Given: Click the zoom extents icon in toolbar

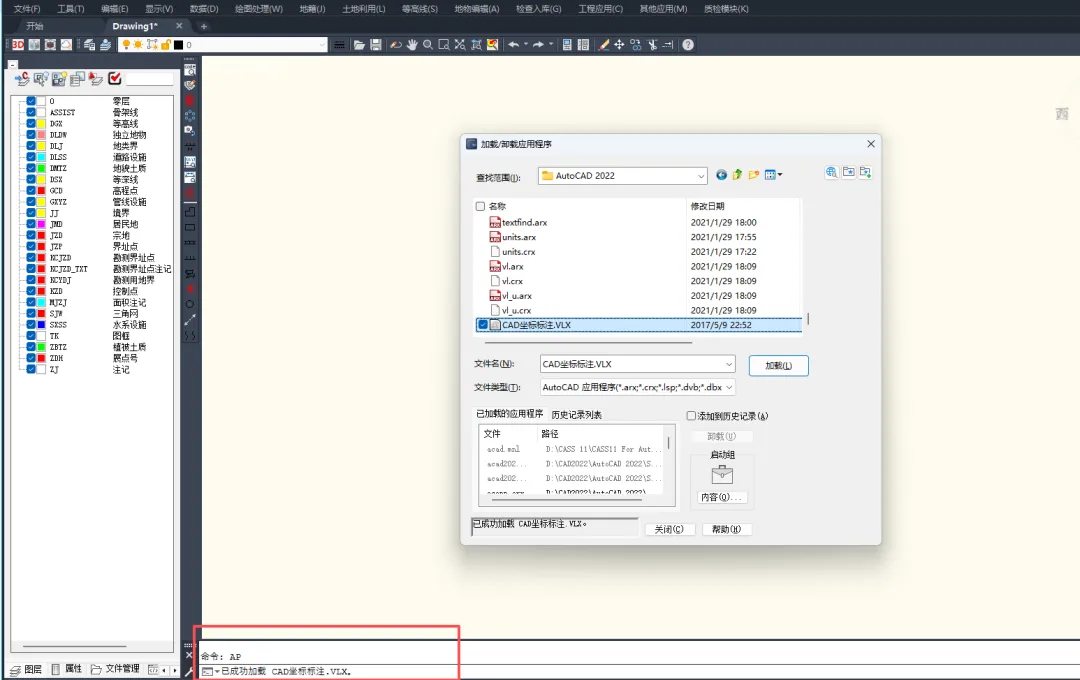Looking at the screenshot, I should pos(459,45).
